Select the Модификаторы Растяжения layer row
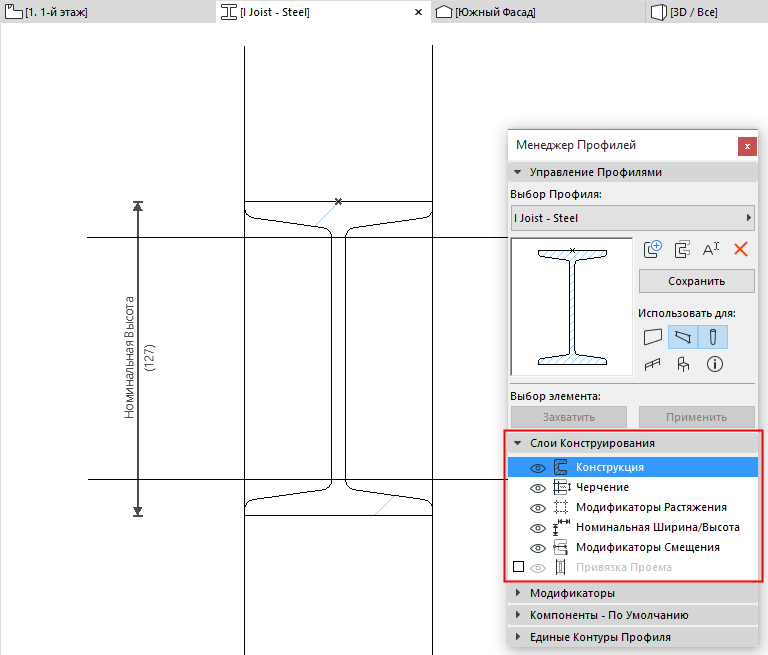768x655 pixels. tap(633, 507)
